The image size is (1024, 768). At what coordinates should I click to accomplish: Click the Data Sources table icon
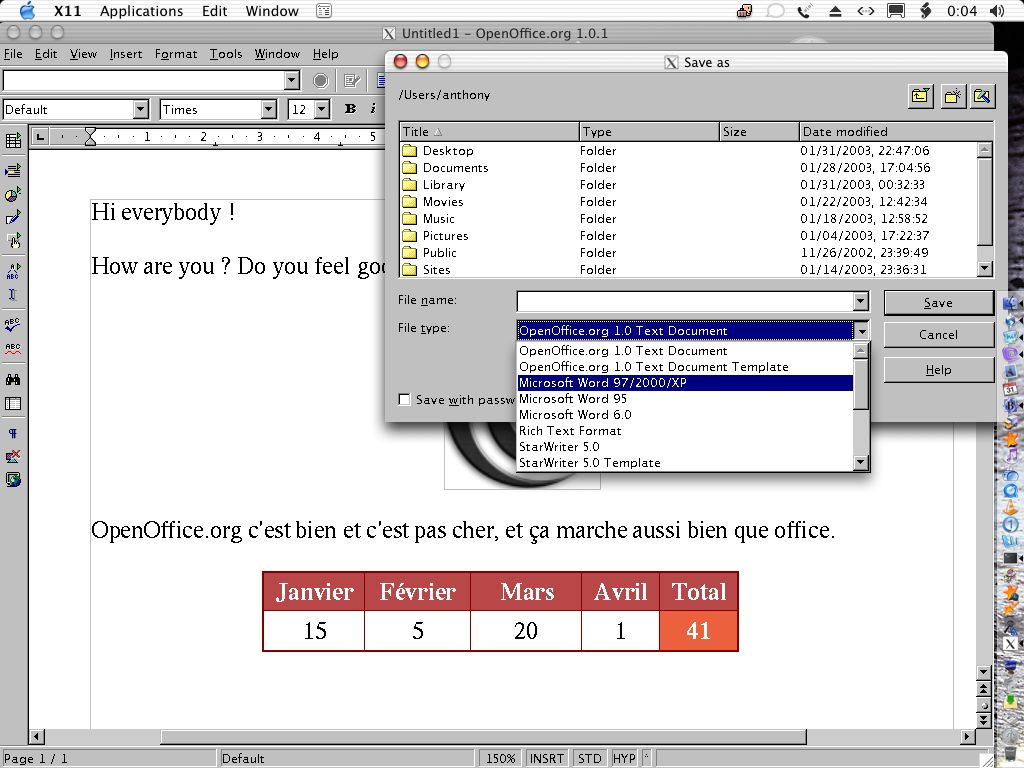pyautogui.click(x=13, y=404)
